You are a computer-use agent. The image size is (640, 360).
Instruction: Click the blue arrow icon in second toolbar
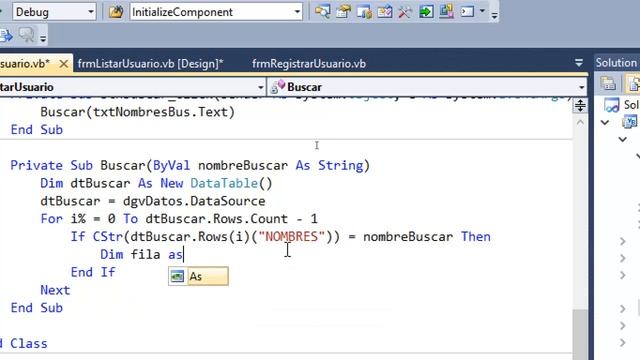[x=7, y=36]
